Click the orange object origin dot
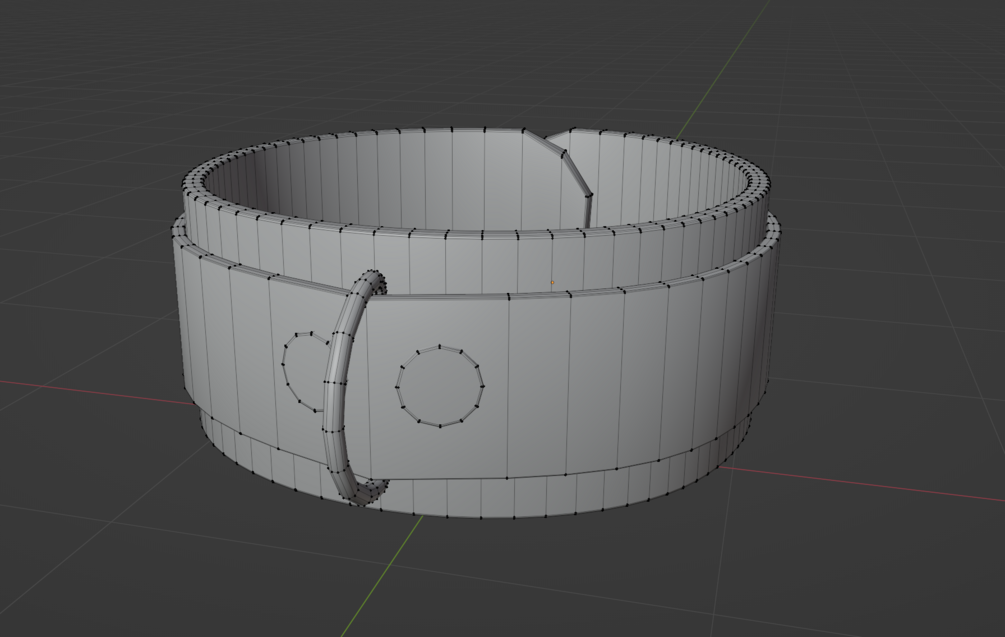1005x637 pixels. [552, 282]
